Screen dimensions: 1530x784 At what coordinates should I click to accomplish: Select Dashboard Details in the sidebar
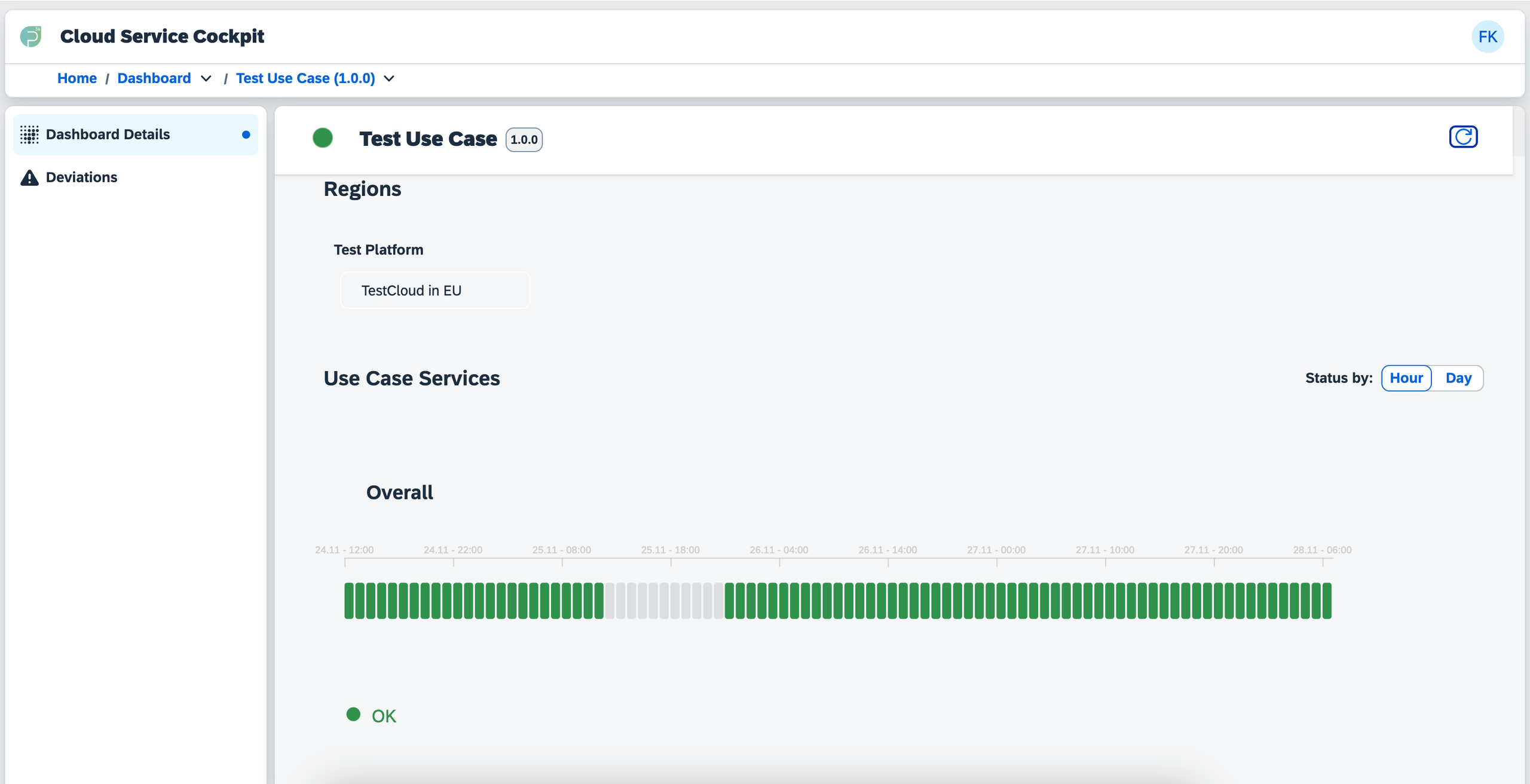(108, 134)
